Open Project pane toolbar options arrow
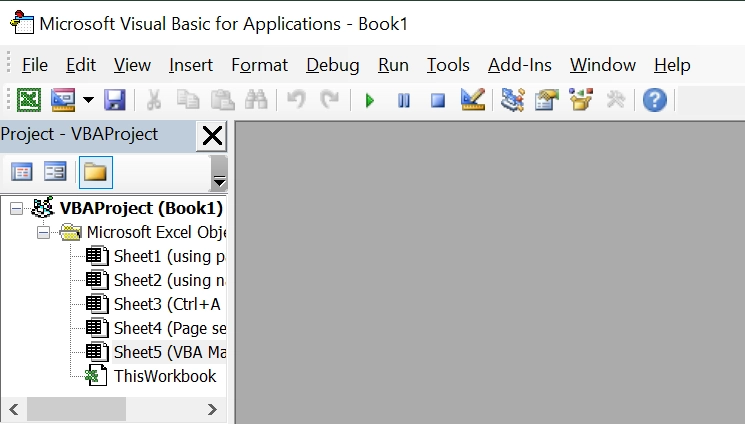This screenshot has width=745, height=424. pyautogui.click(x=219, y=174)
